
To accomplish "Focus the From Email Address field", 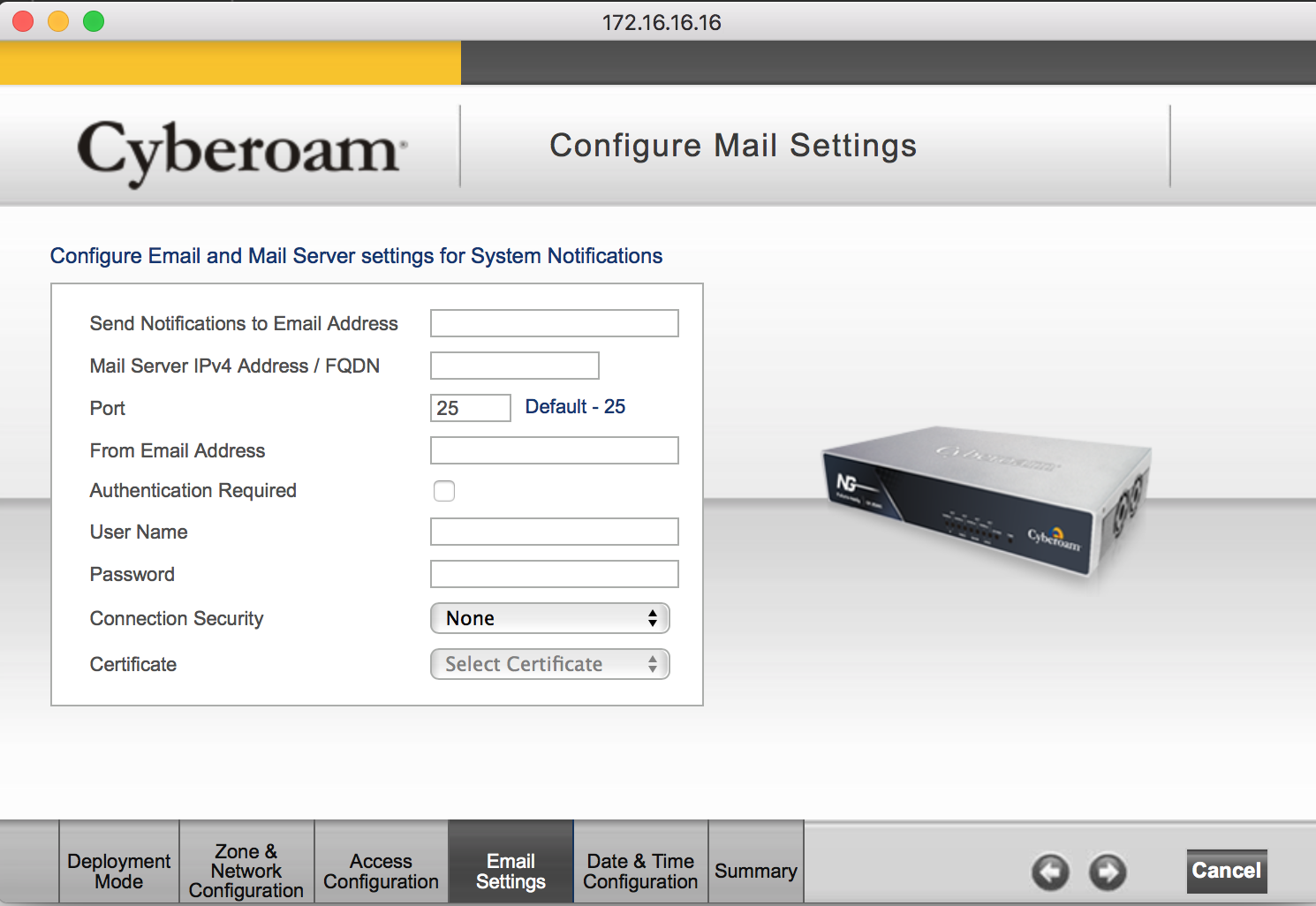I will click(x=555, y=450).
